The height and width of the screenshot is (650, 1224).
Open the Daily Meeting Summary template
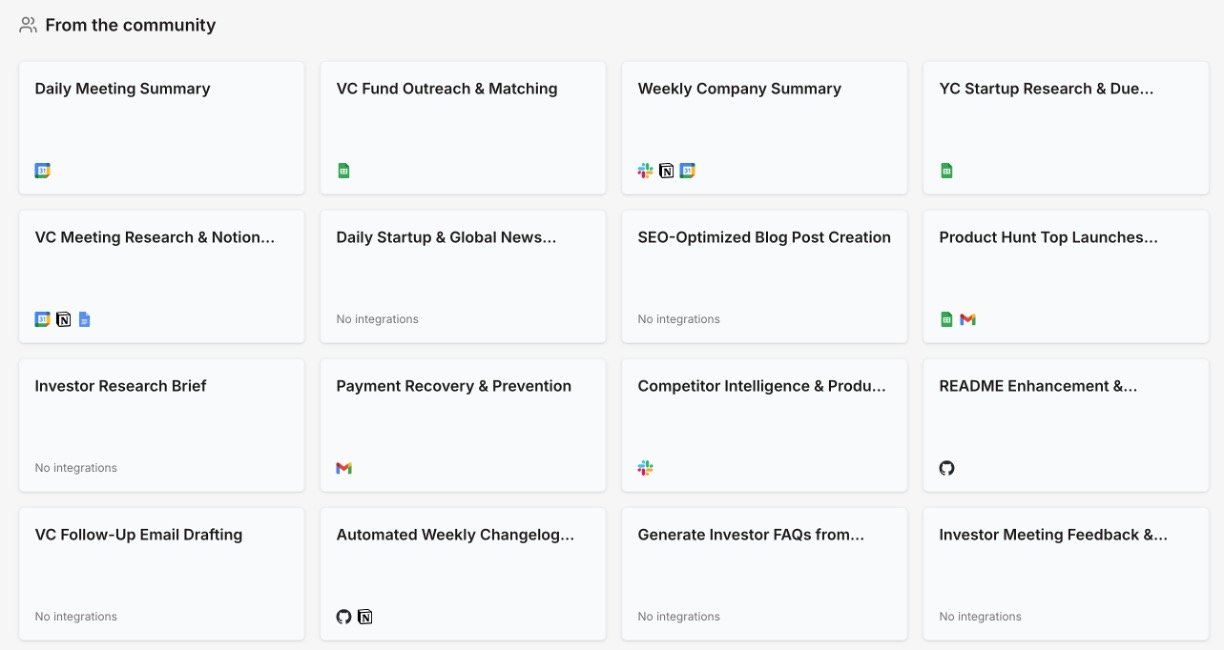point(161,127)
